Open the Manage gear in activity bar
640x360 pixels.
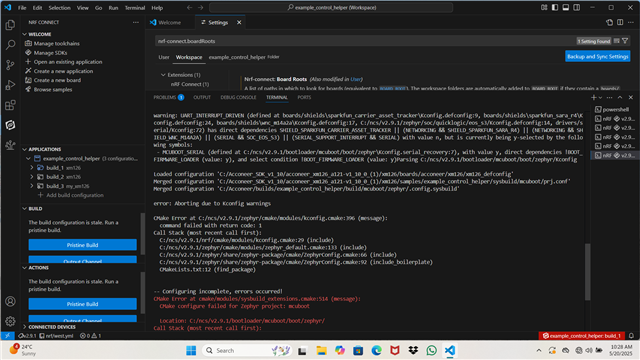point(10,321)
